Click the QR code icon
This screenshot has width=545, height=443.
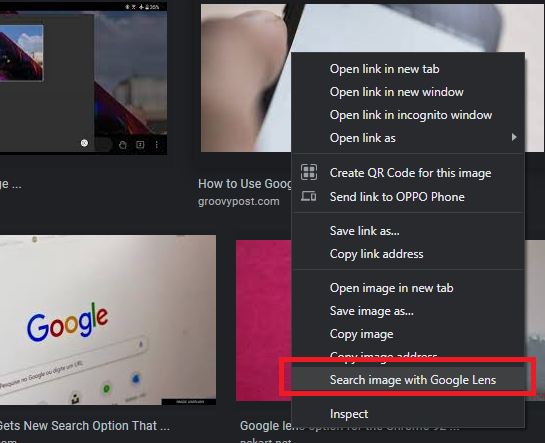pyautogui.click(x=309, y=172)
